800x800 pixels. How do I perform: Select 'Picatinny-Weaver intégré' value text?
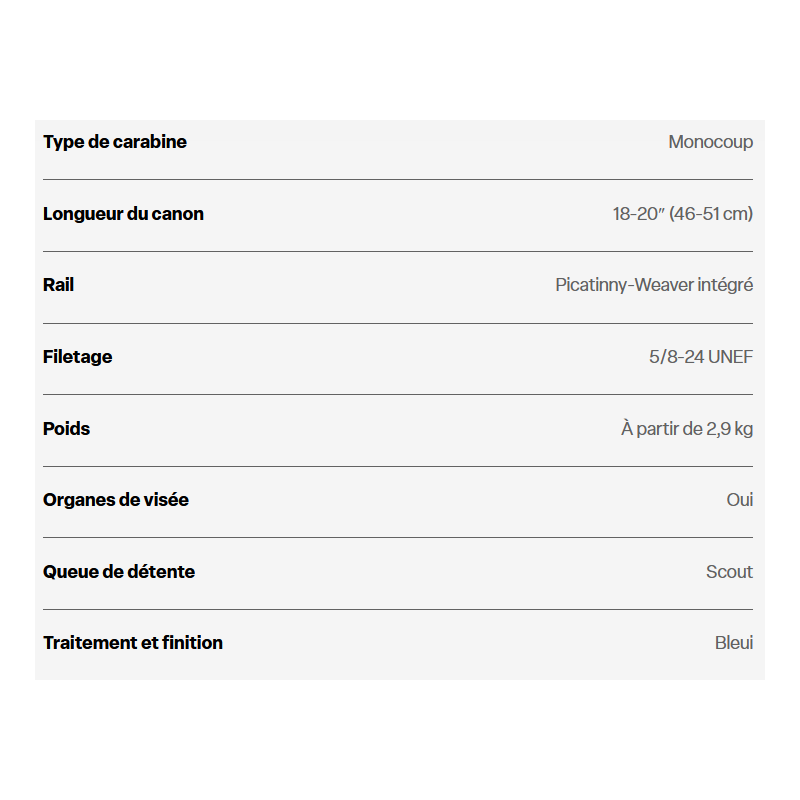click(654, 285)
